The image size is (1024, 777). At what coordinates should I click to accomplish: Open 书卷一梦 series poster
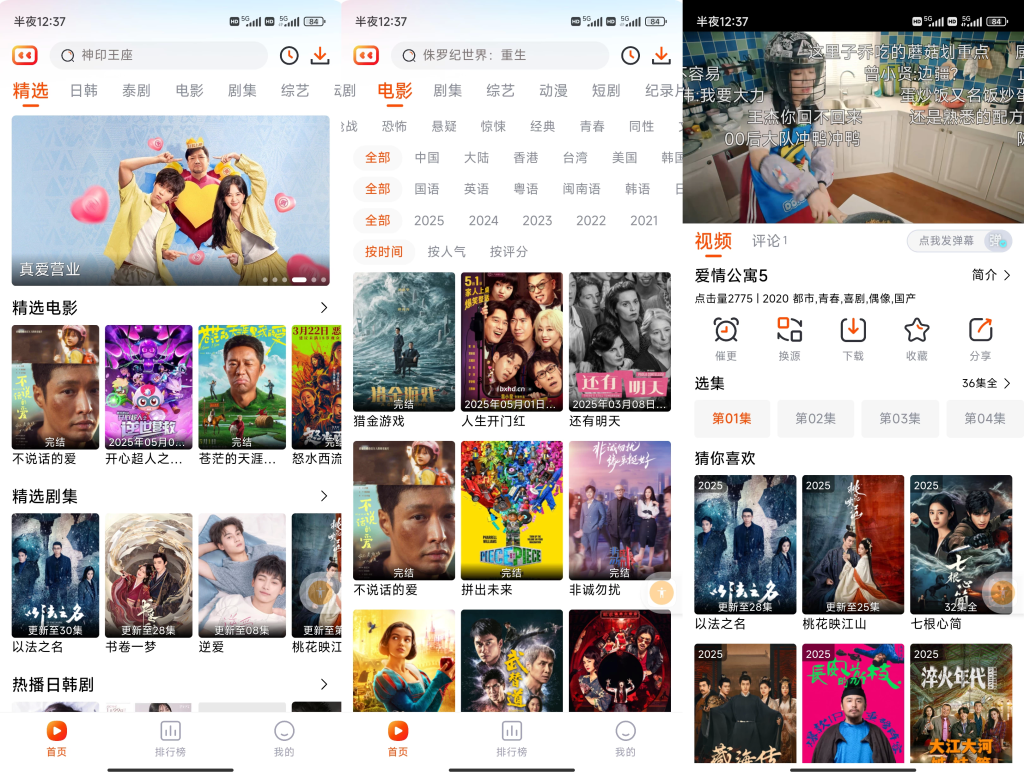click(149, 575)
